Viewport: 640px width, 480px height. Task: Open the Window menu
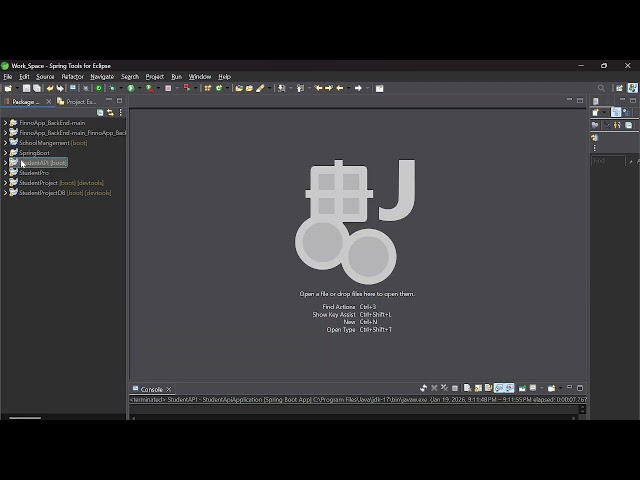[200, 77]
